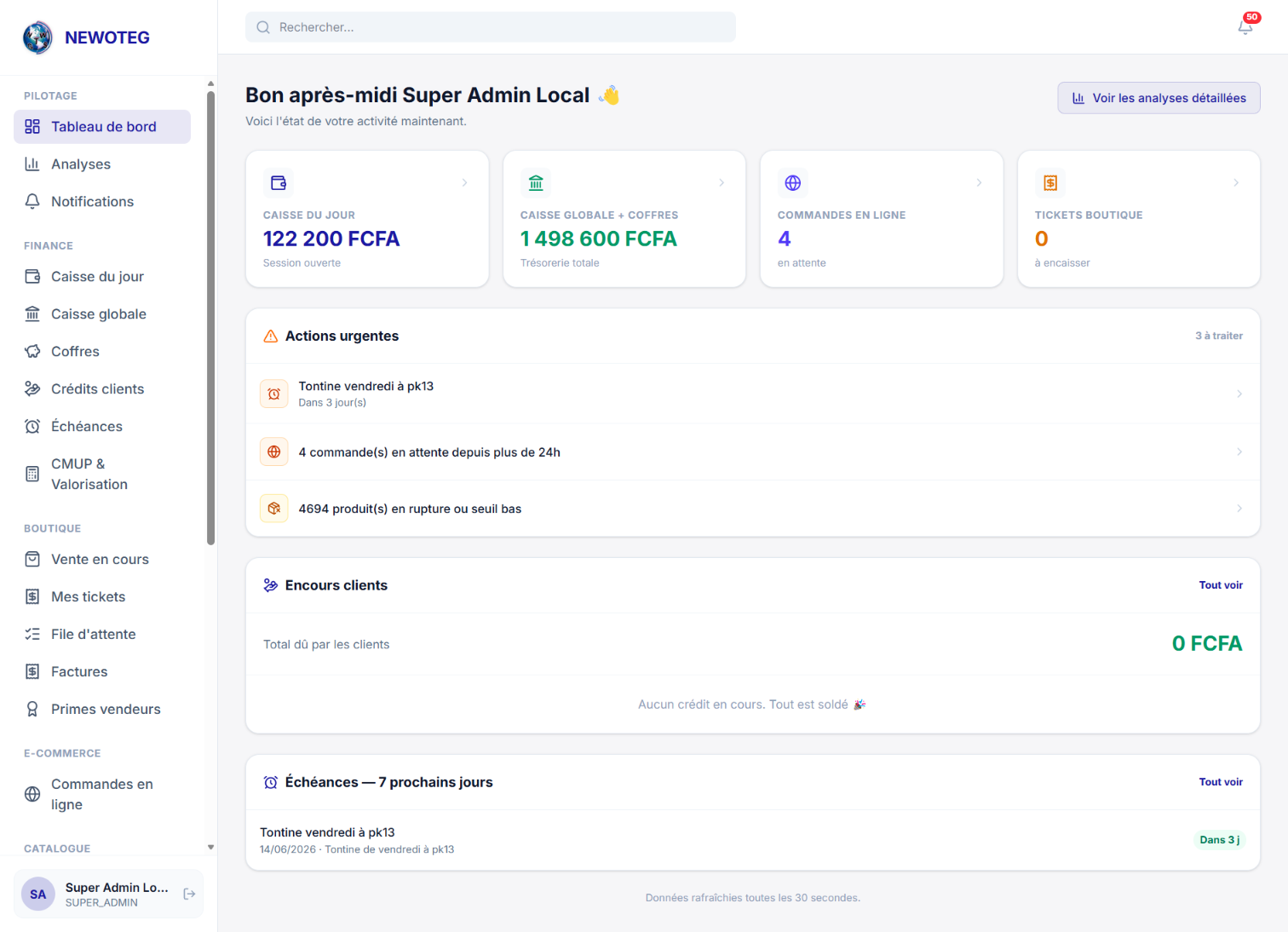Click the Analyses bar chart sidebar icon
Screen dimensions: 1288x932
tap(32, 164)
